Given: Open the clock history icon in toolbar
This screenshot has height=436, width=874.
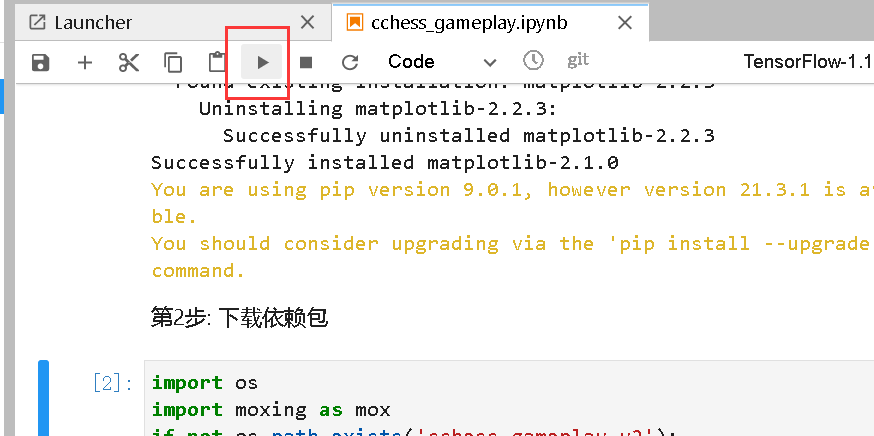Looking at the screenshot, I should click(x=533, y=60).
